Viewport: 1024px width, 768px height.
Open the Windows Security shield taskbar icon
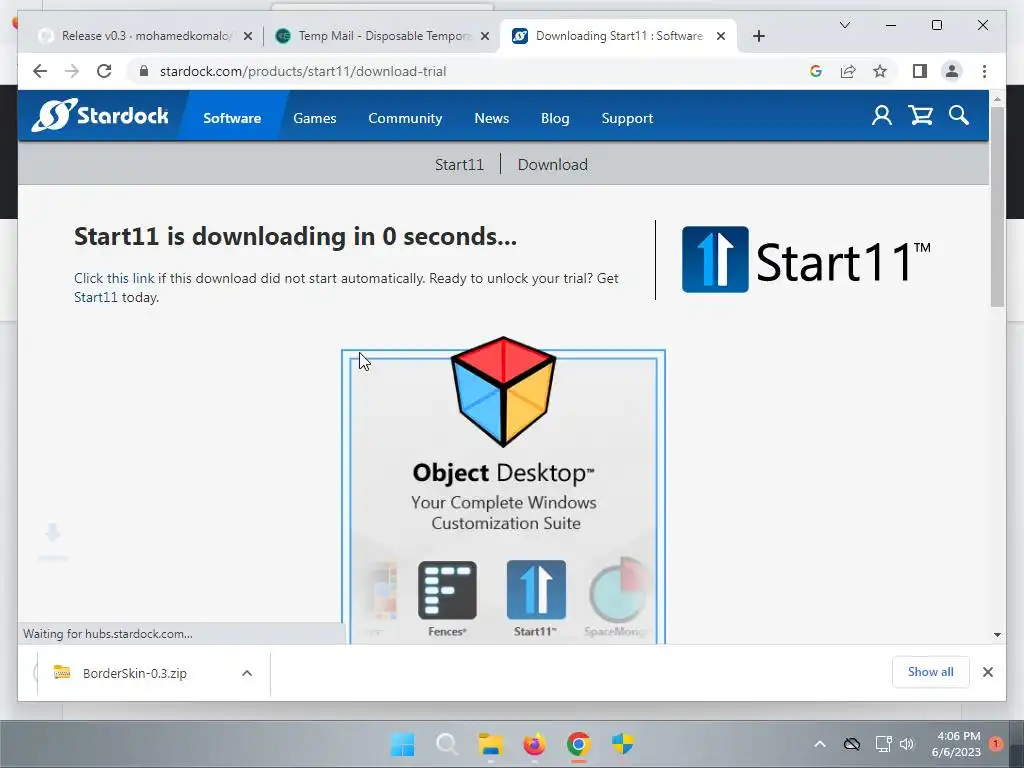point(623,744)
